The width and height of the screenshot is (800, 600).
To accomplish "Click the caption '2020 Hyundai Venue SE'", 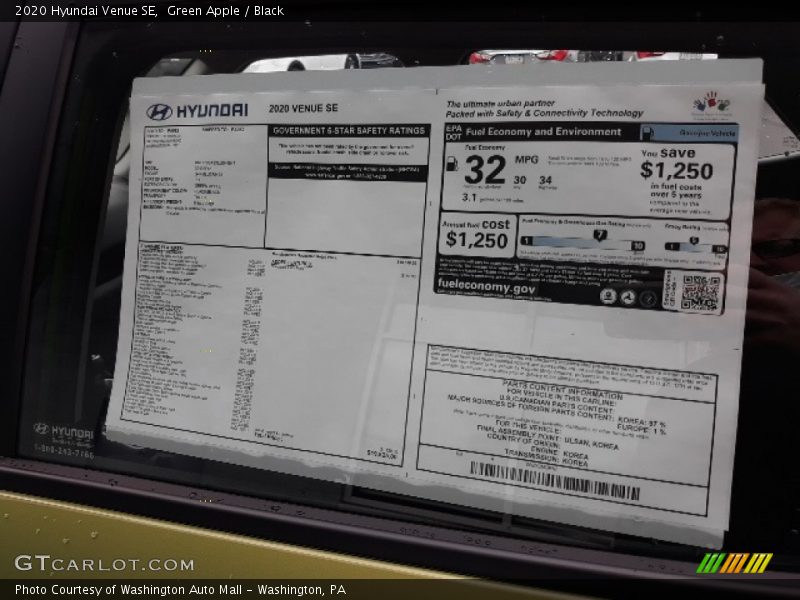I will (86, 11).
